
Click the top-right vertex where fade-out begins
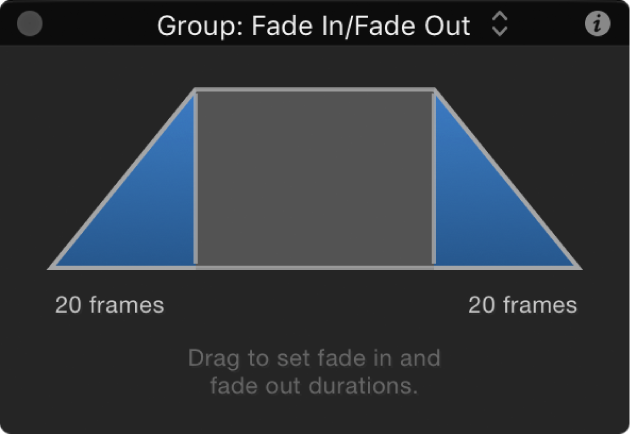(434, 92)
